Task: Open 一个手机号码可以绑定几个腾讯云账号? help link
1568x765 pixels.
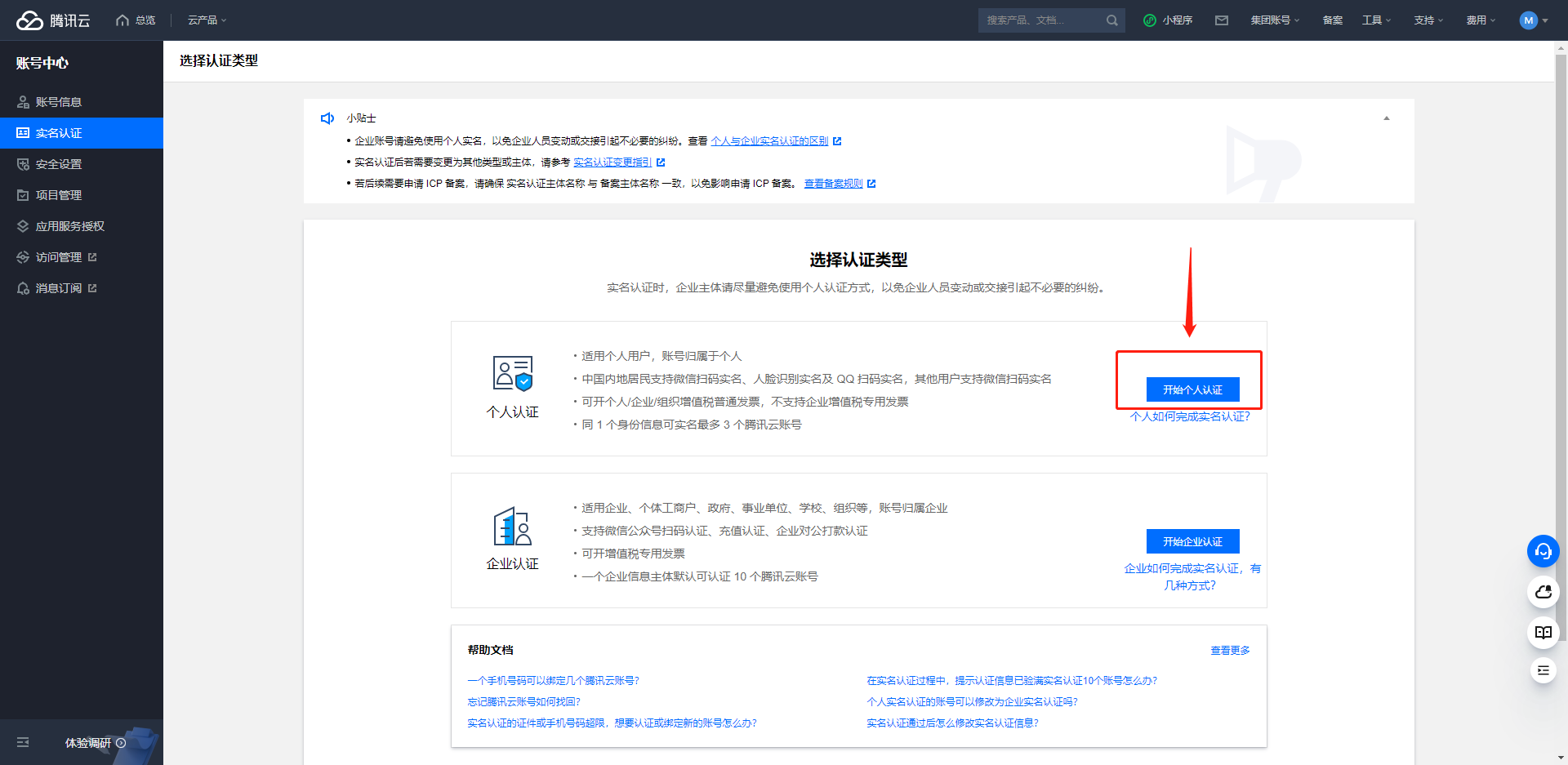Action: pos(553,681)
